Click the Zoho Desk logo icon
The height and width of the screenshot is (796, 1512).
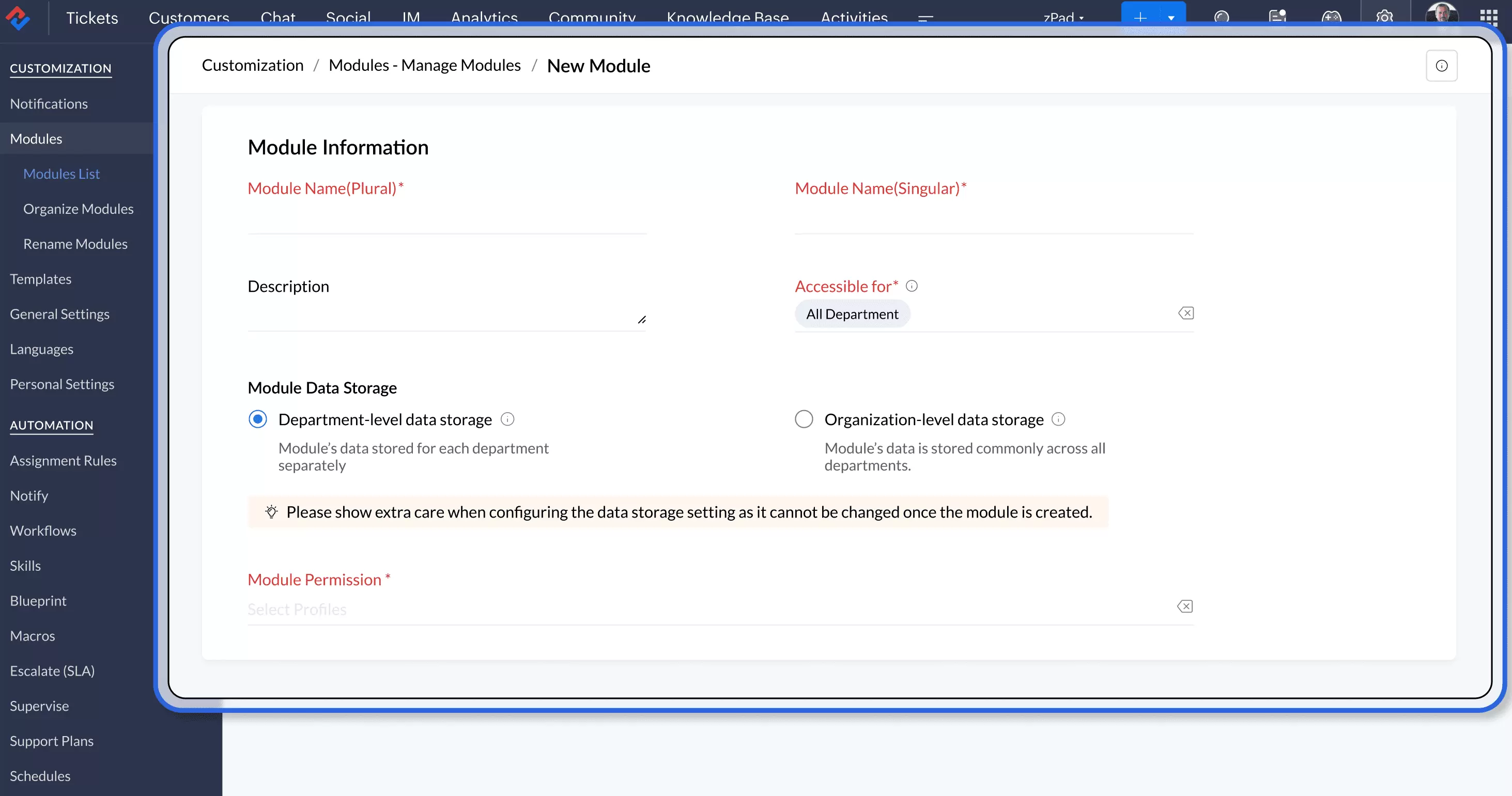coord(18,17)
